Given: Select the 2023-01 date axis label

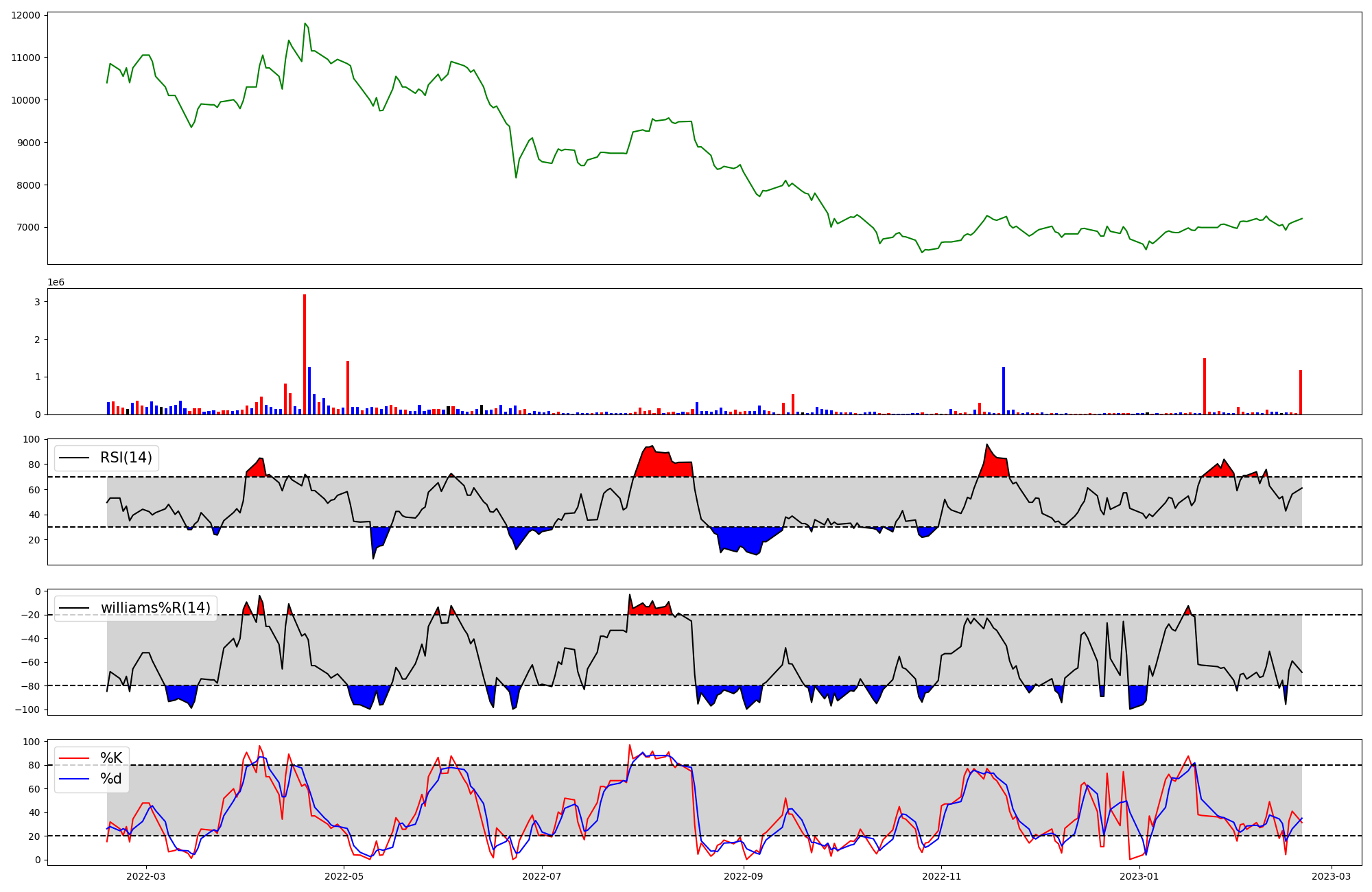Looking at the screenshot, I should [x=1139, y=876].
